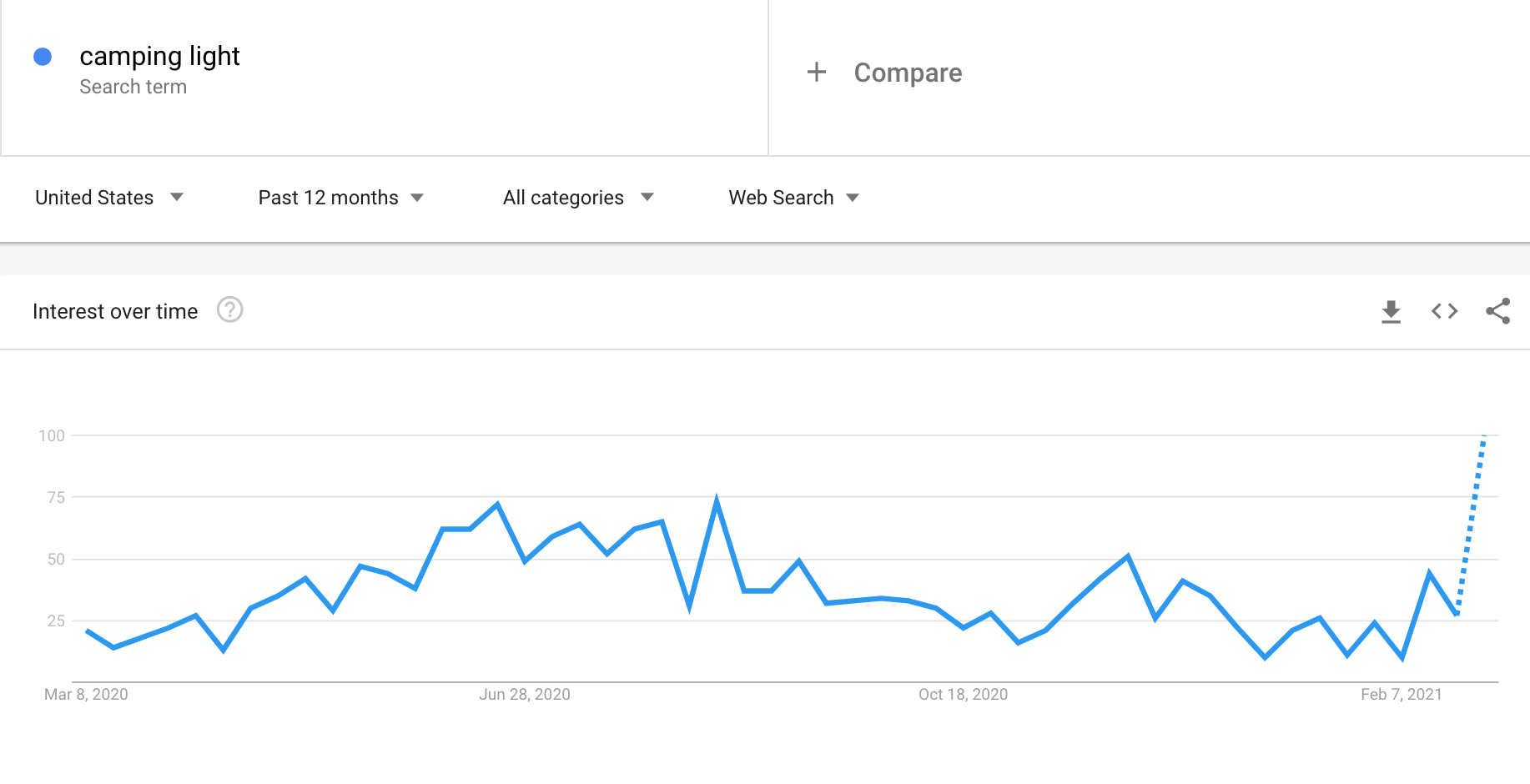Click the Interest over time heading
The image size is (1530, 784).
pos(115,311)
